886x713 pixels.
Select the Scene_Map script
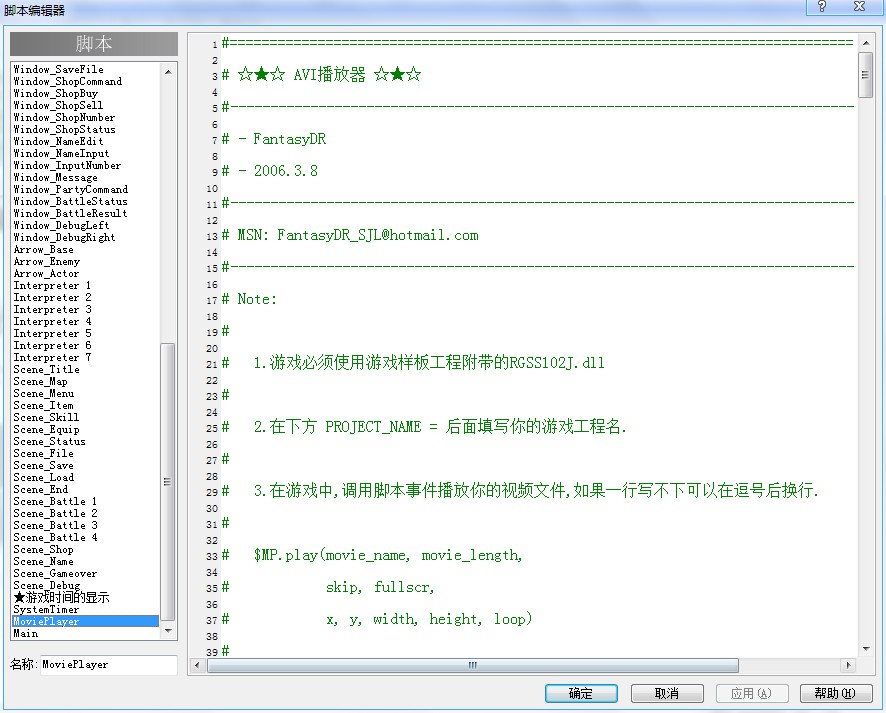tap(85, 381)
